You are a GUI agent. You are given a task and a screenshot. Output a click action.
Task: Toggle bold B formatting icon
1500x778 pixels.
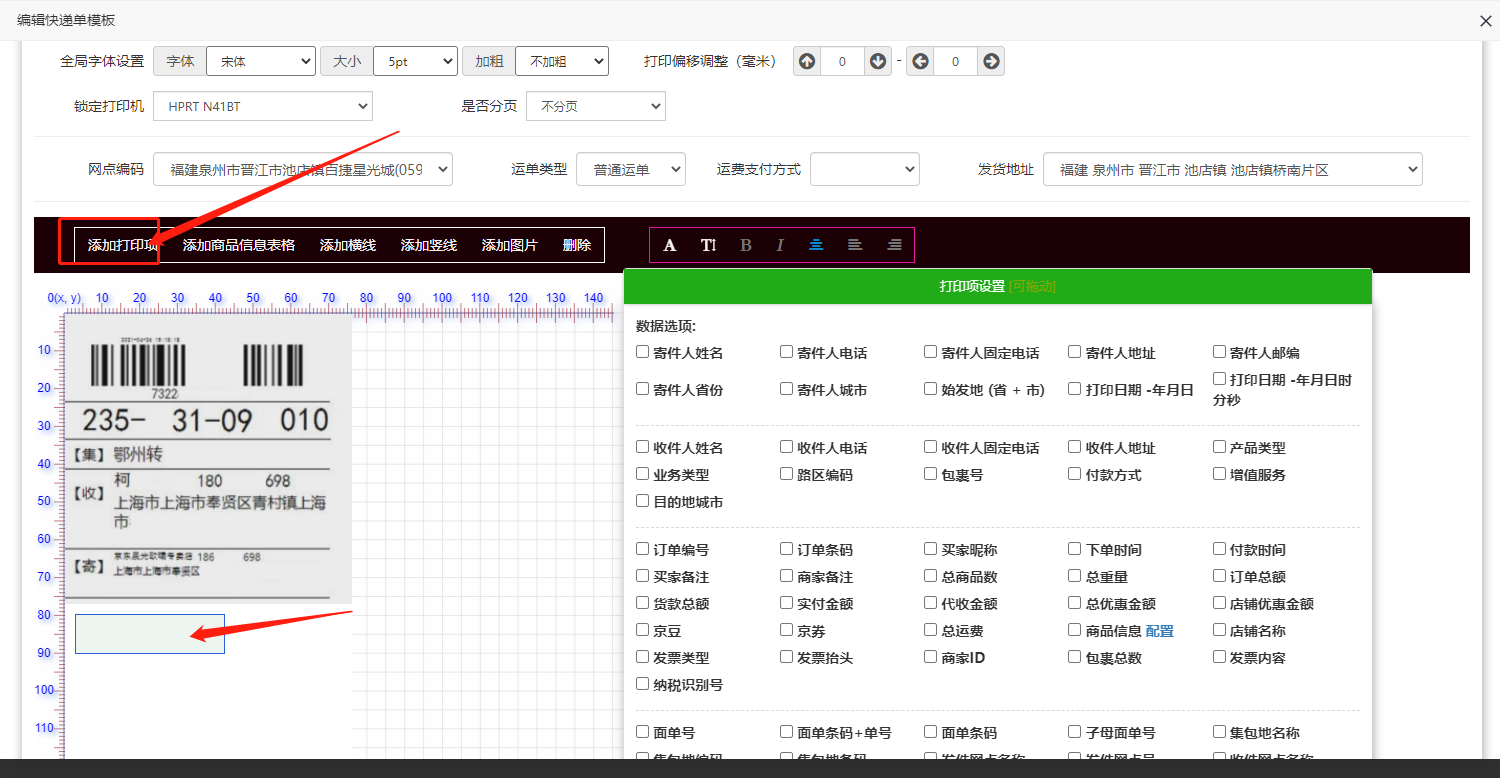[x=746, y=245]
